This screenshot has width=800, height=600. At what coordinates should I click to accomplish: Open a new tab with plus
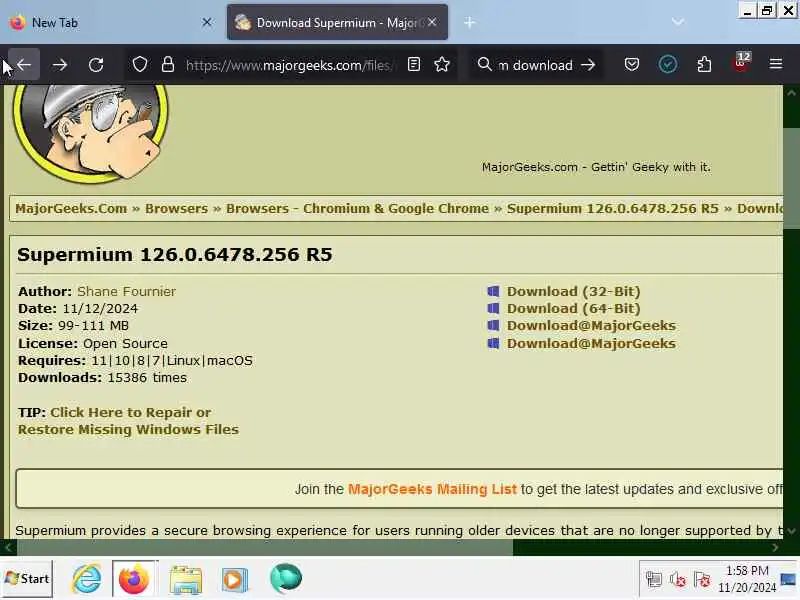(x=469, y=22)
